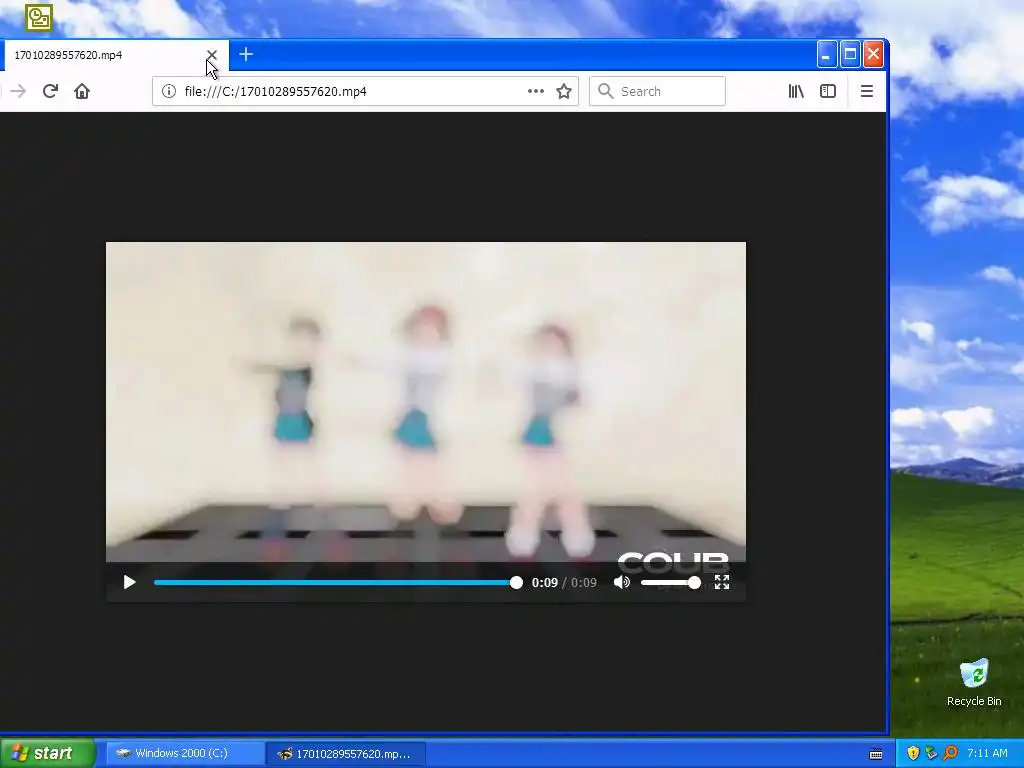The width and height of the screenshot is (1024, 768).
Task: Click the 7:11 AM clock
Action: click(987, 754)
